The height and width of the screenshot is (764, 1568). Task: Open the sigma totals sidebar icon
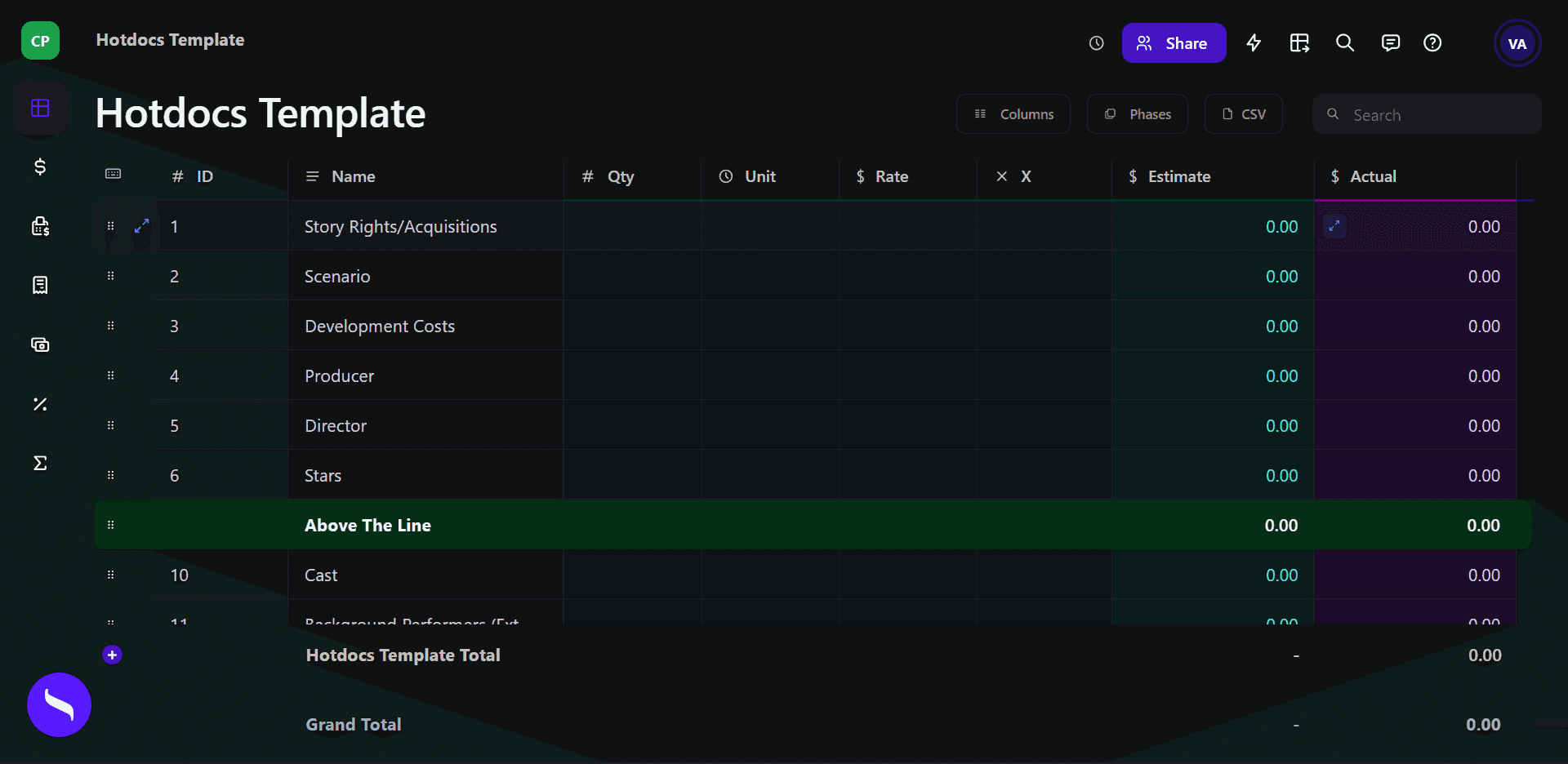pyautogui.click(x=40, y=463)
